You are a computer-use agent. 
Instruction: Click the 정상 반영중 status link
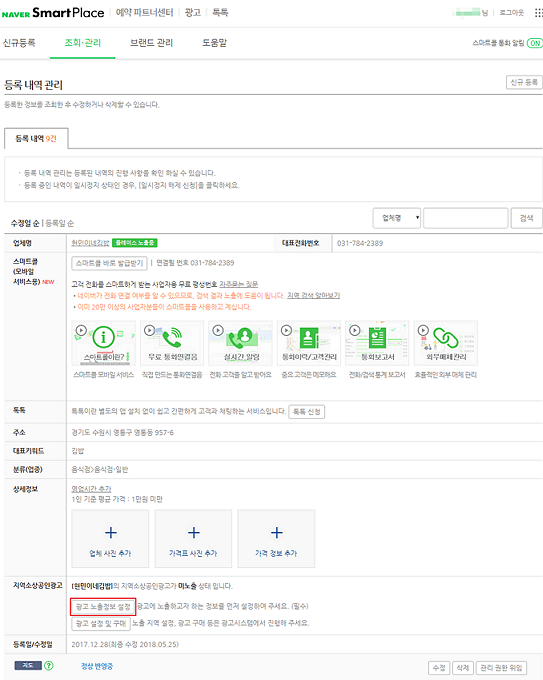97,666
